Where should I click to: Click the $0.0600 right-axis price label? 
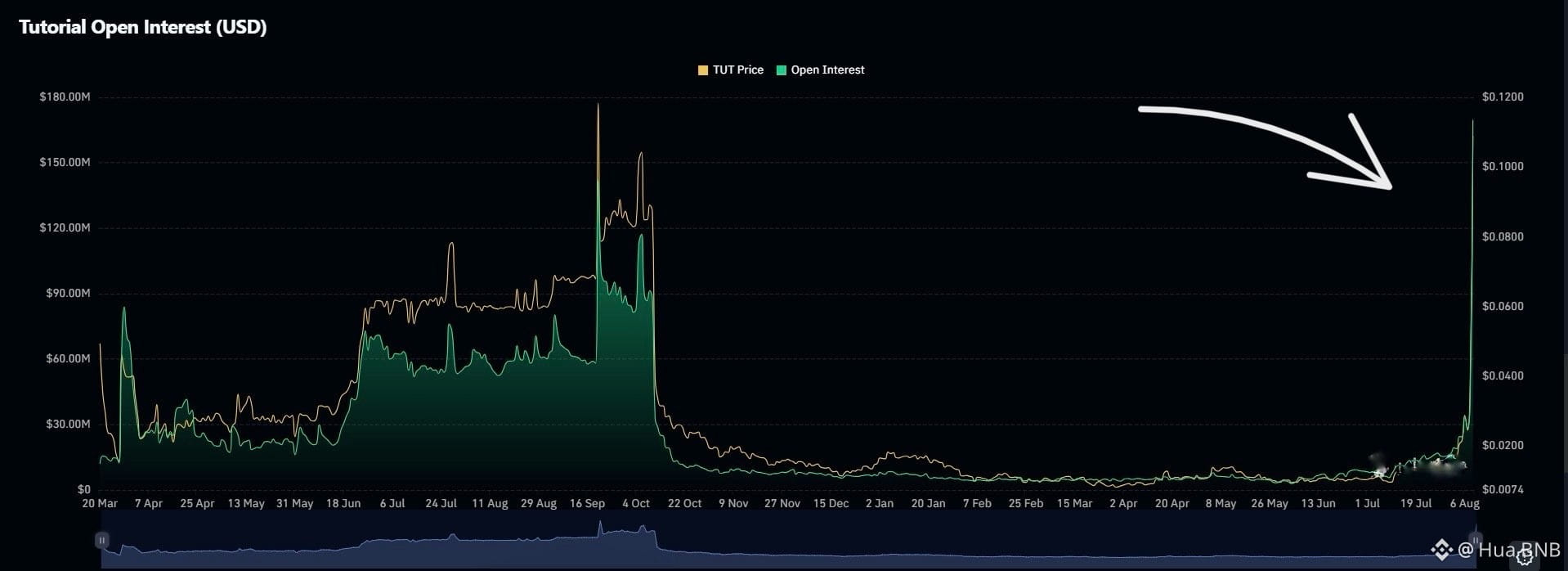[x=1503, y=307]
